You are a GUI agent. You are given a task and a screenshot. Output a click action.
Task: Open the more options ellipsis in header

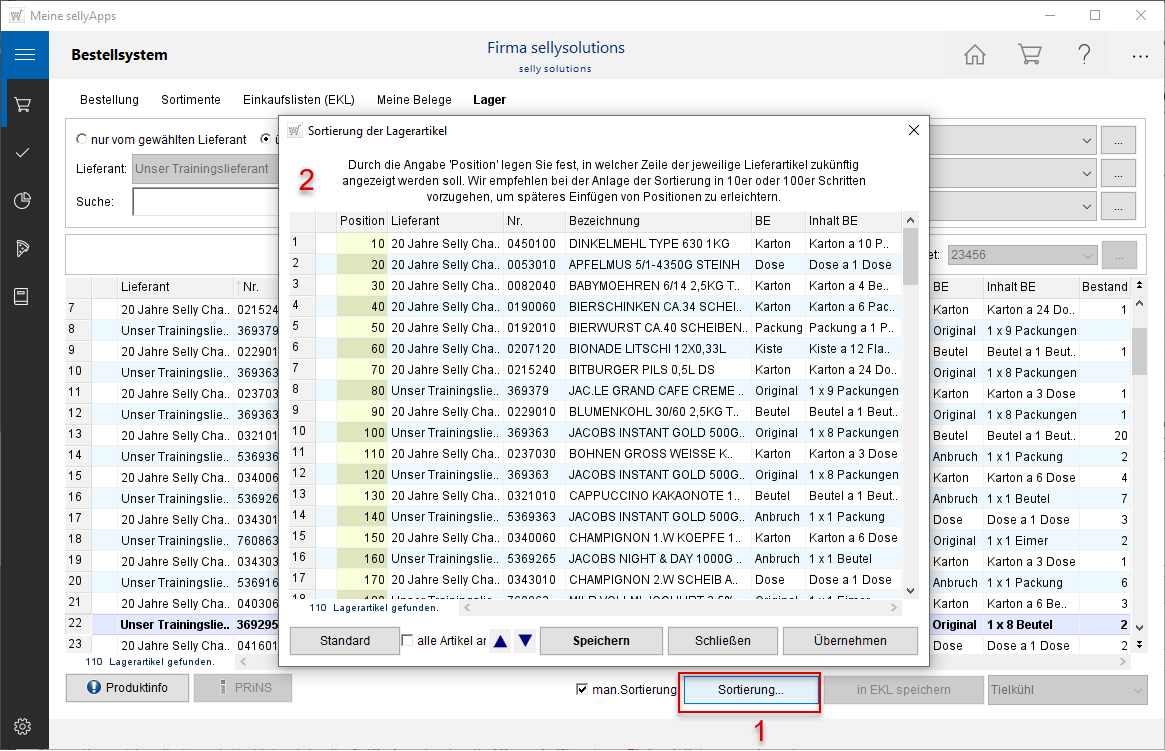tap(1140, 56)
